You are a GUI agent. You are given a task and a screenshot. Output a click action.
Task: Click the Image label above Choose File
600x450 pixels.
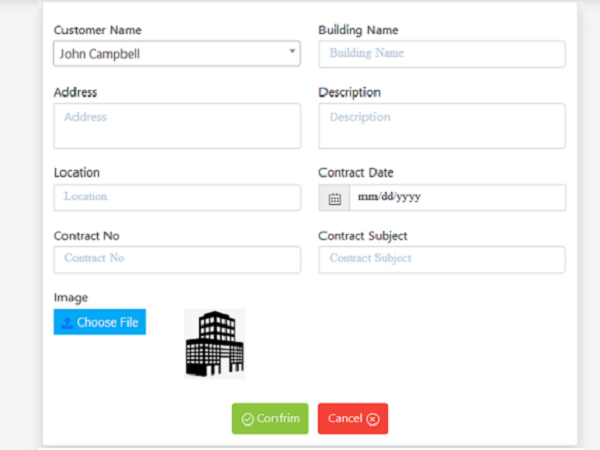pos(71,297)
